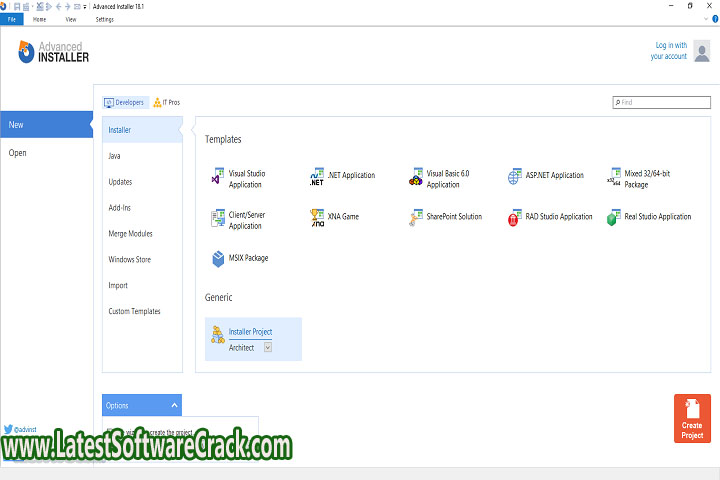Click the XNA Game label
Viewport: 720px width, 480px height.
(343, 216)
